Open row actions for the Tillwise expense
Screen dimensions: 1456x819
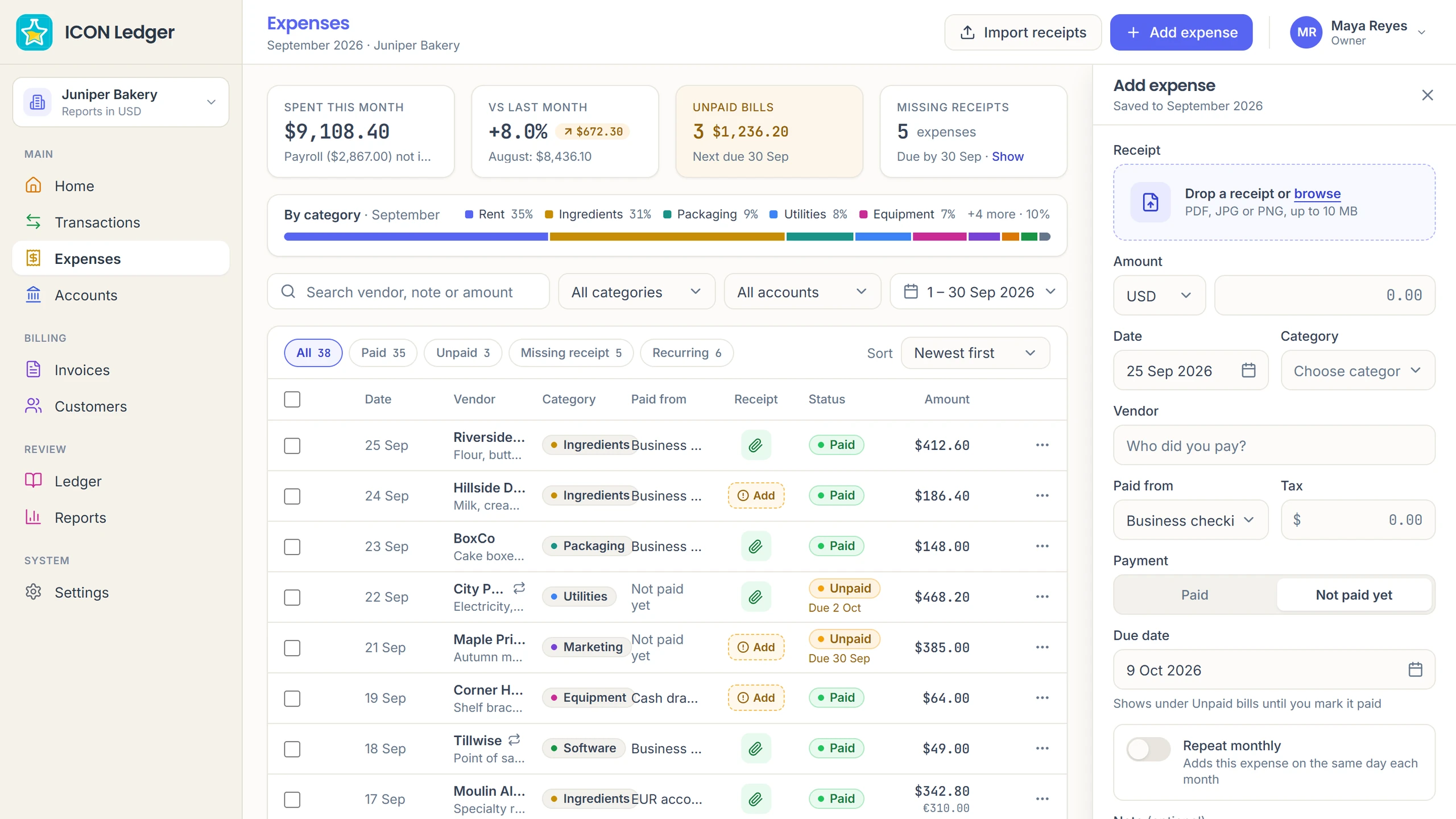point(1042,748)
